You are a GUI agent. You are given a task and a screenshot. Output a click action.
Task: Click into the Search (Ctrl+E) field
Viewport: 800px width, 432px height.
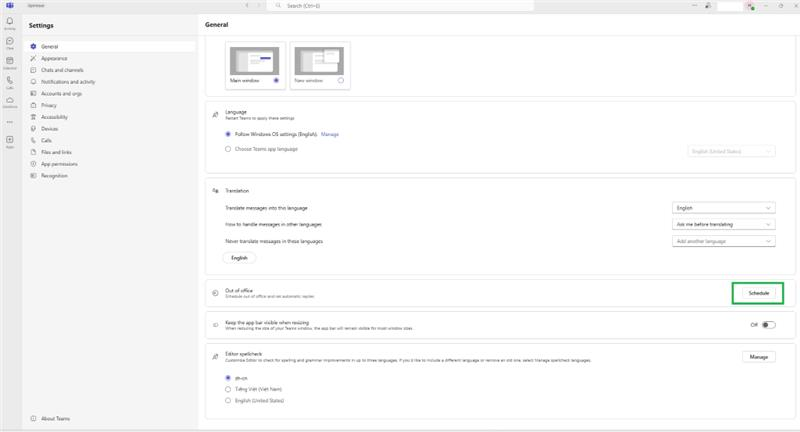click(x=401, y=6)
